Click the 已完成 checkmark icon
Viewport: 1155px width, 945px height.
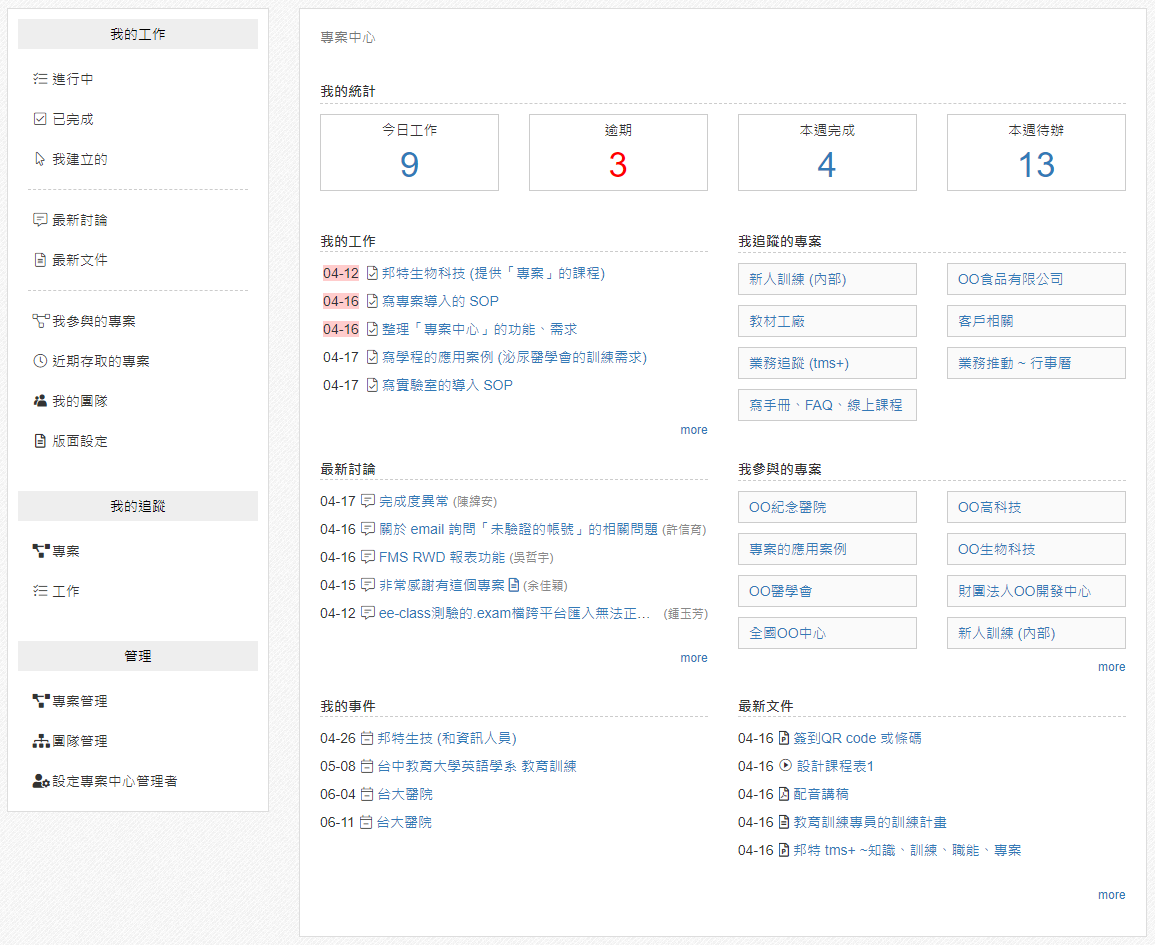(x=40, y=119)
